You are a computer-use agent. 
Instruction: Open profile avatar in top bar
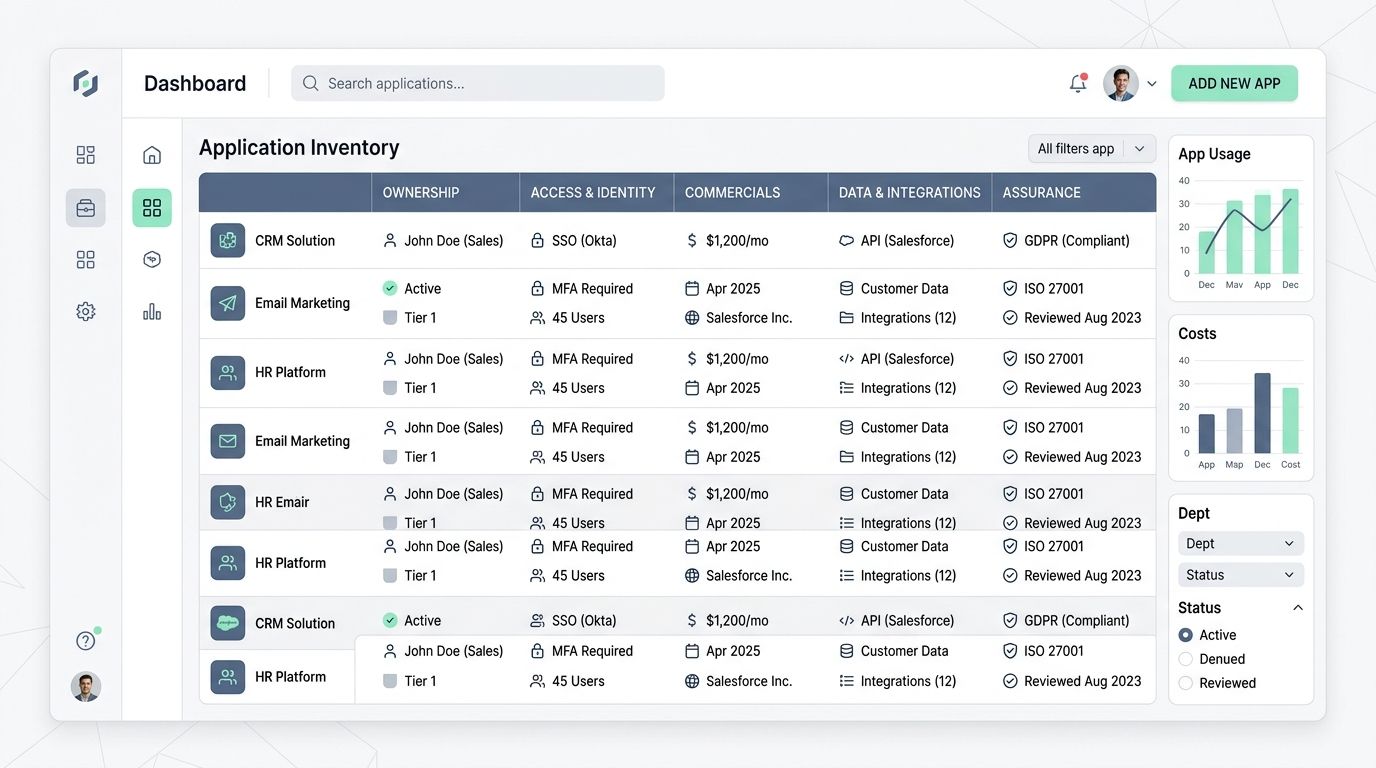tap(1121, 84)
